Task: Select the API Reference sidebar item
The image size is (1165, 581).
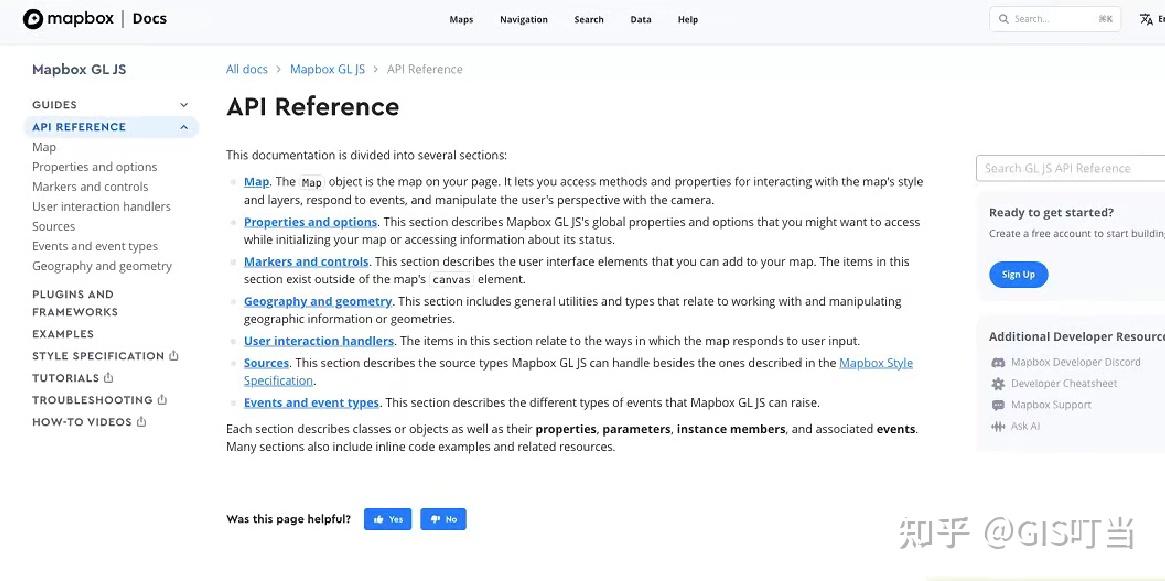Action: 78,127
